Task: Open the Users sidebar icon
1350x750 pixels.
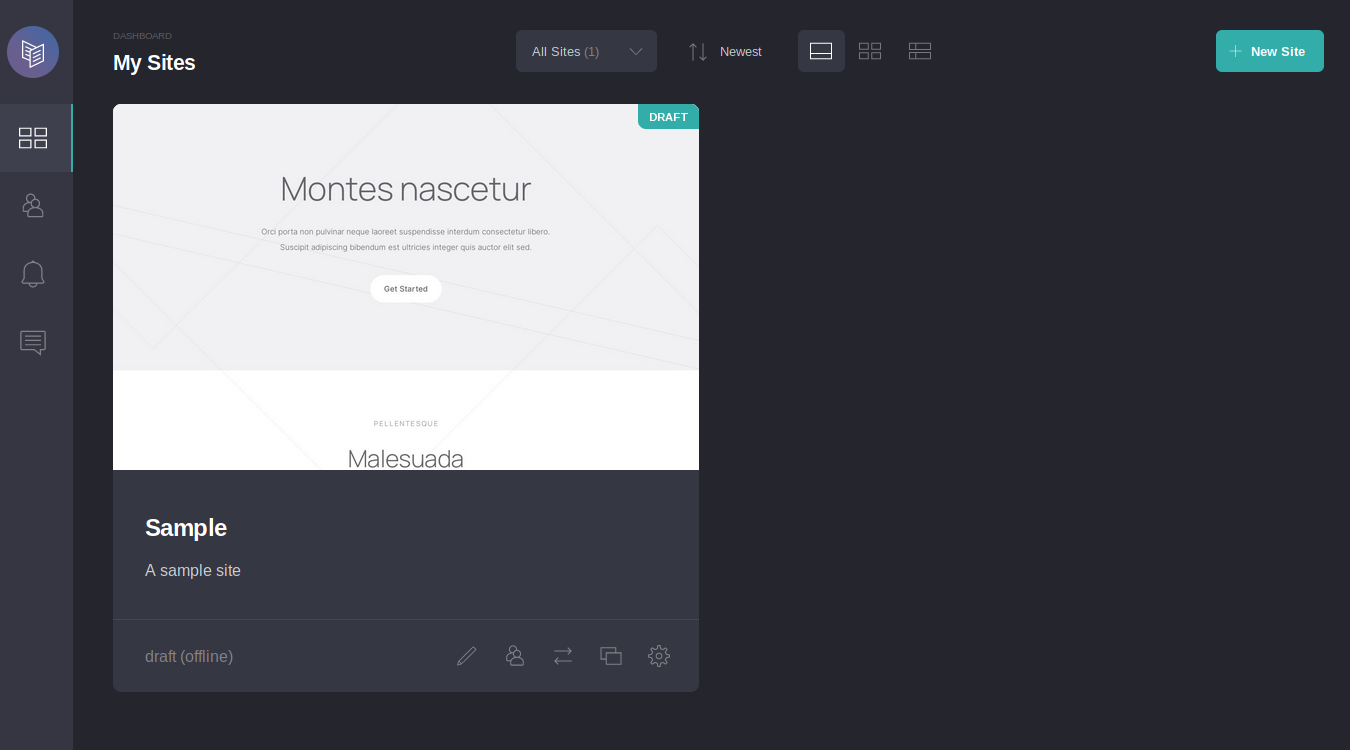Action: 33,206
